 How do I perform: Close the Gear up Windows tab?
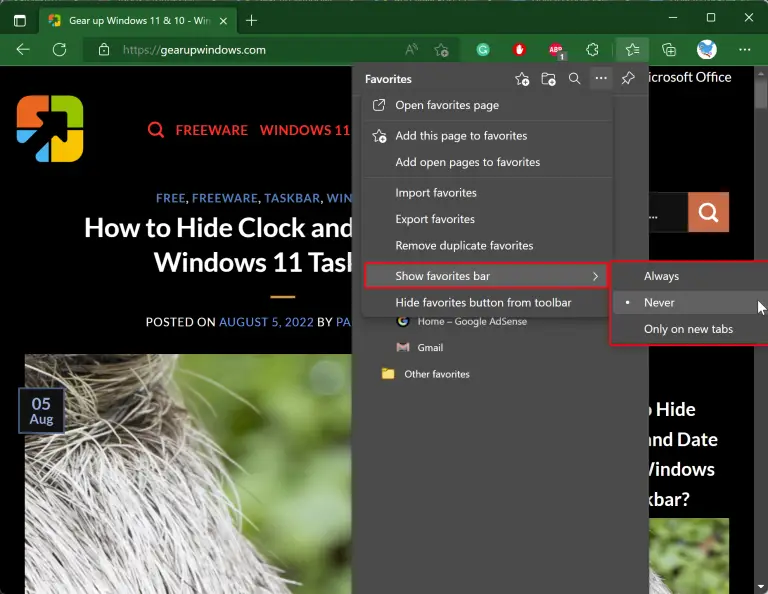click(x=223, y=21)
